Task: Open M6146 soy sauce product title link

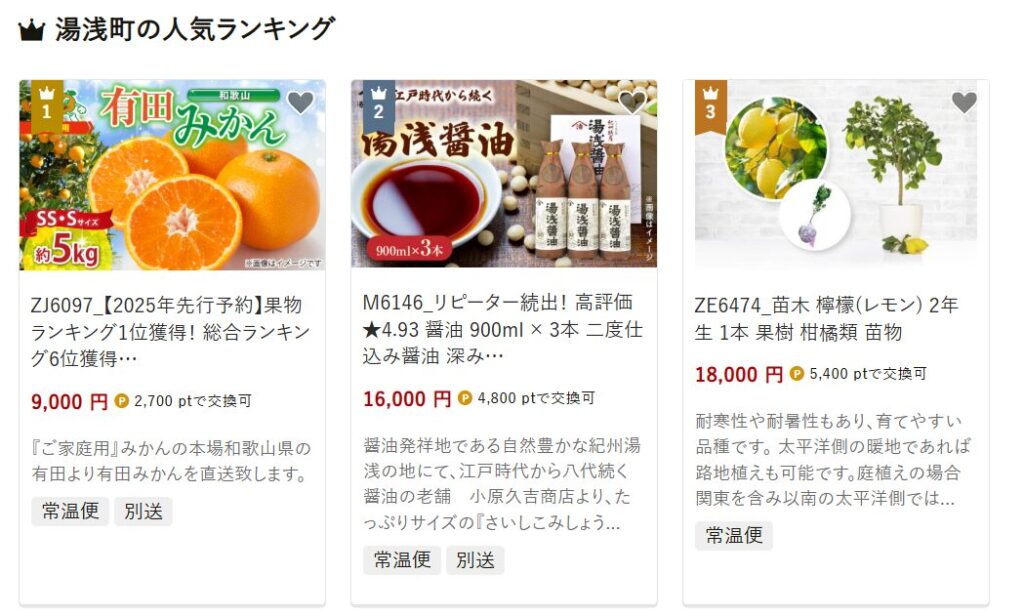Action: [x=503, y=329]
